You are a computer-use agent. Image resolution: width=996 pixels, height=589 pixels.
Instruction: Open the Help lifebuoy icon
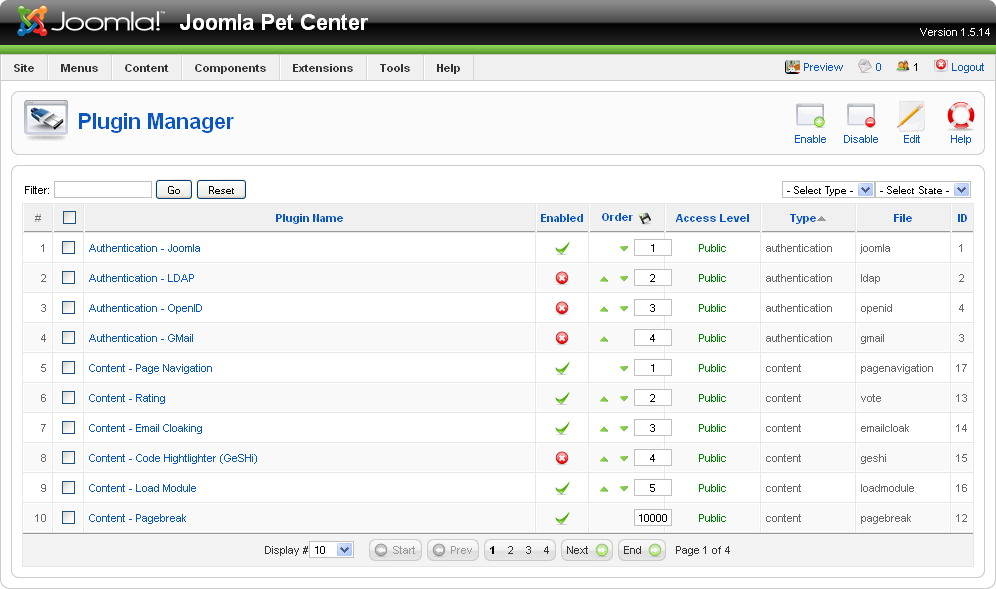pos(960,116)
